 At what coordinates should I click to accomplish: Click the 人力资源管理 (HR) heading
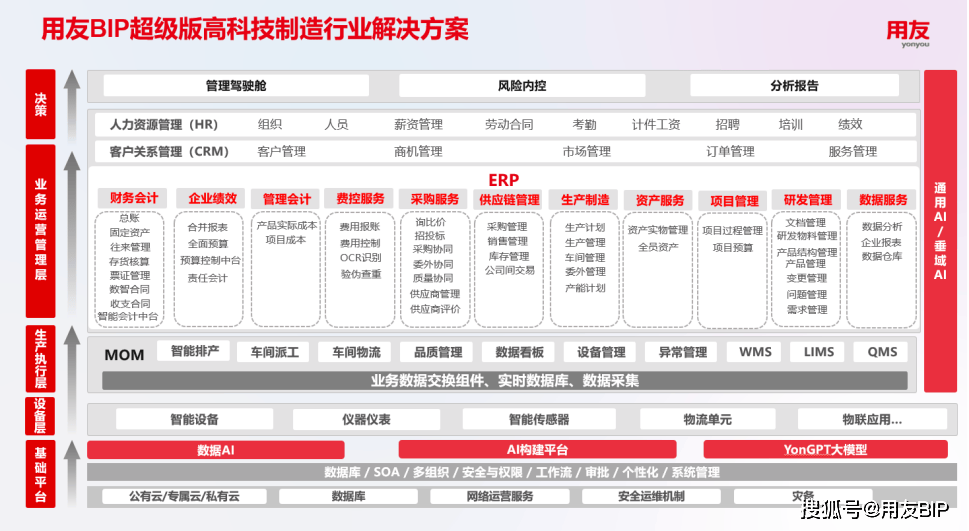164,125
